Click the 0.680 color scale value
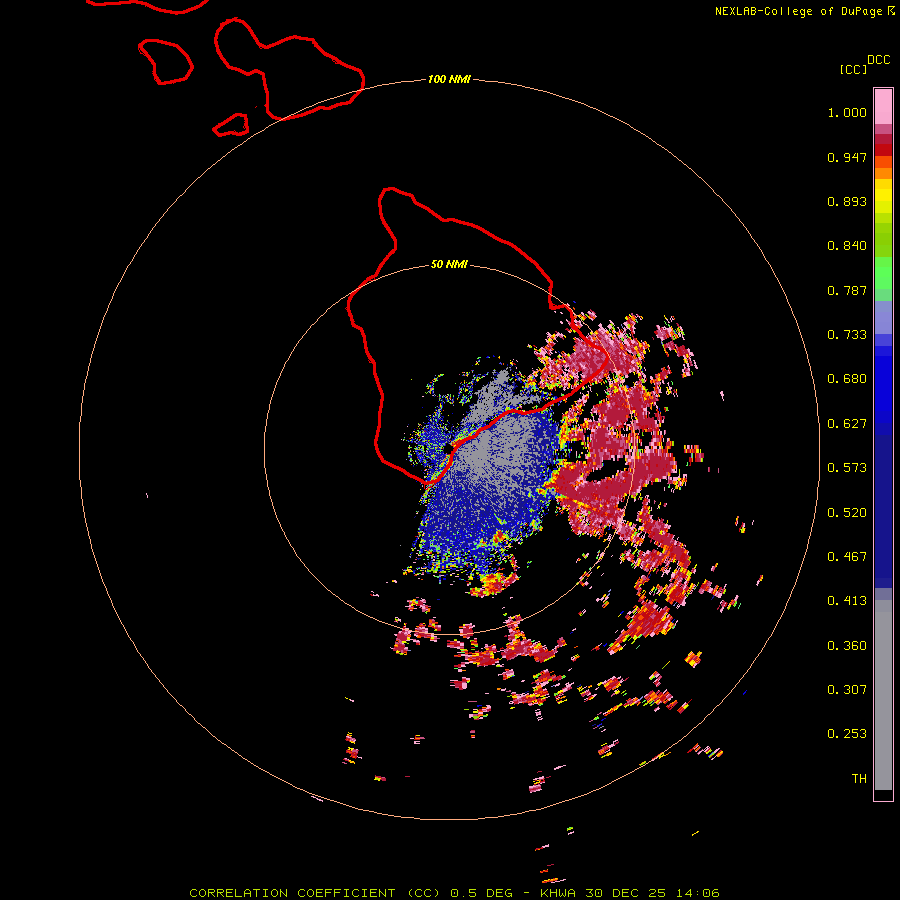900x900 pixels. tap(847, 379)
